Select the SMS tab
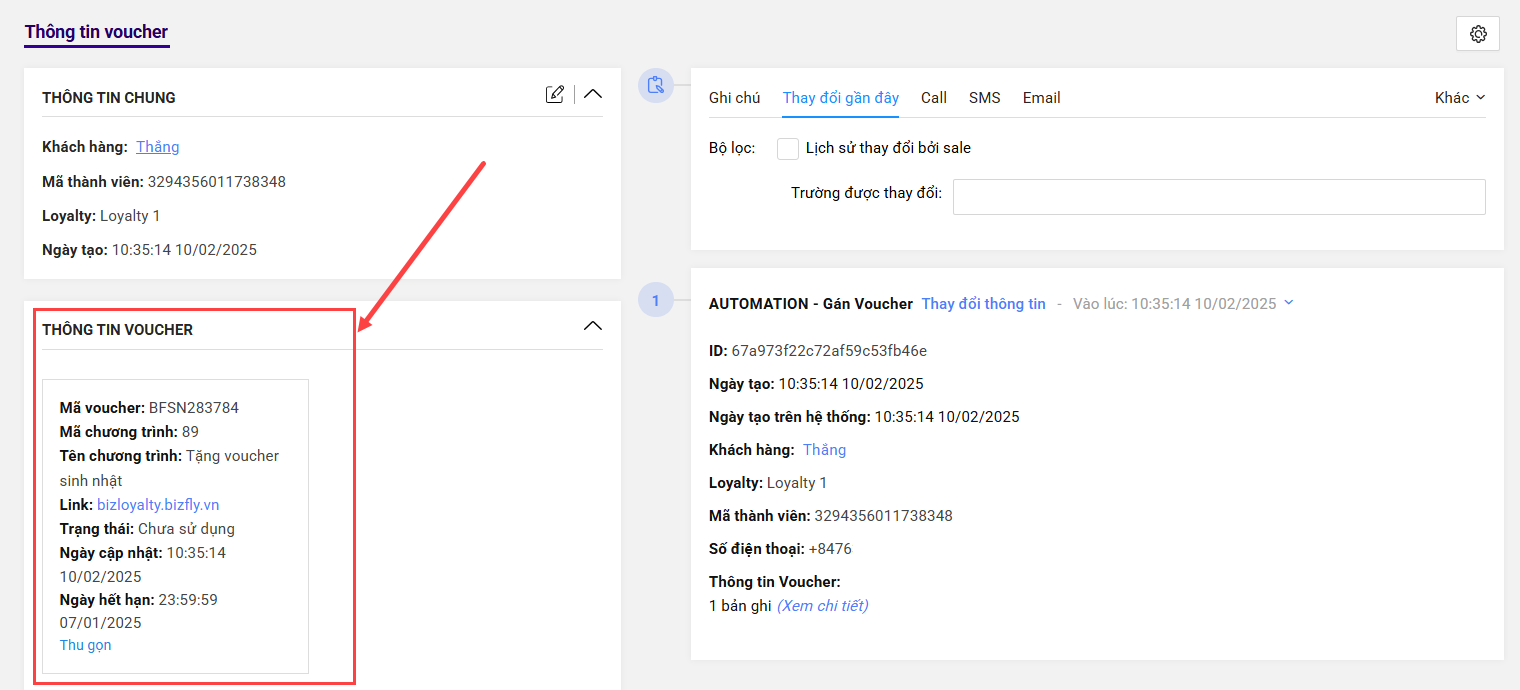1520x690 pixels. [x=985, y=98]
